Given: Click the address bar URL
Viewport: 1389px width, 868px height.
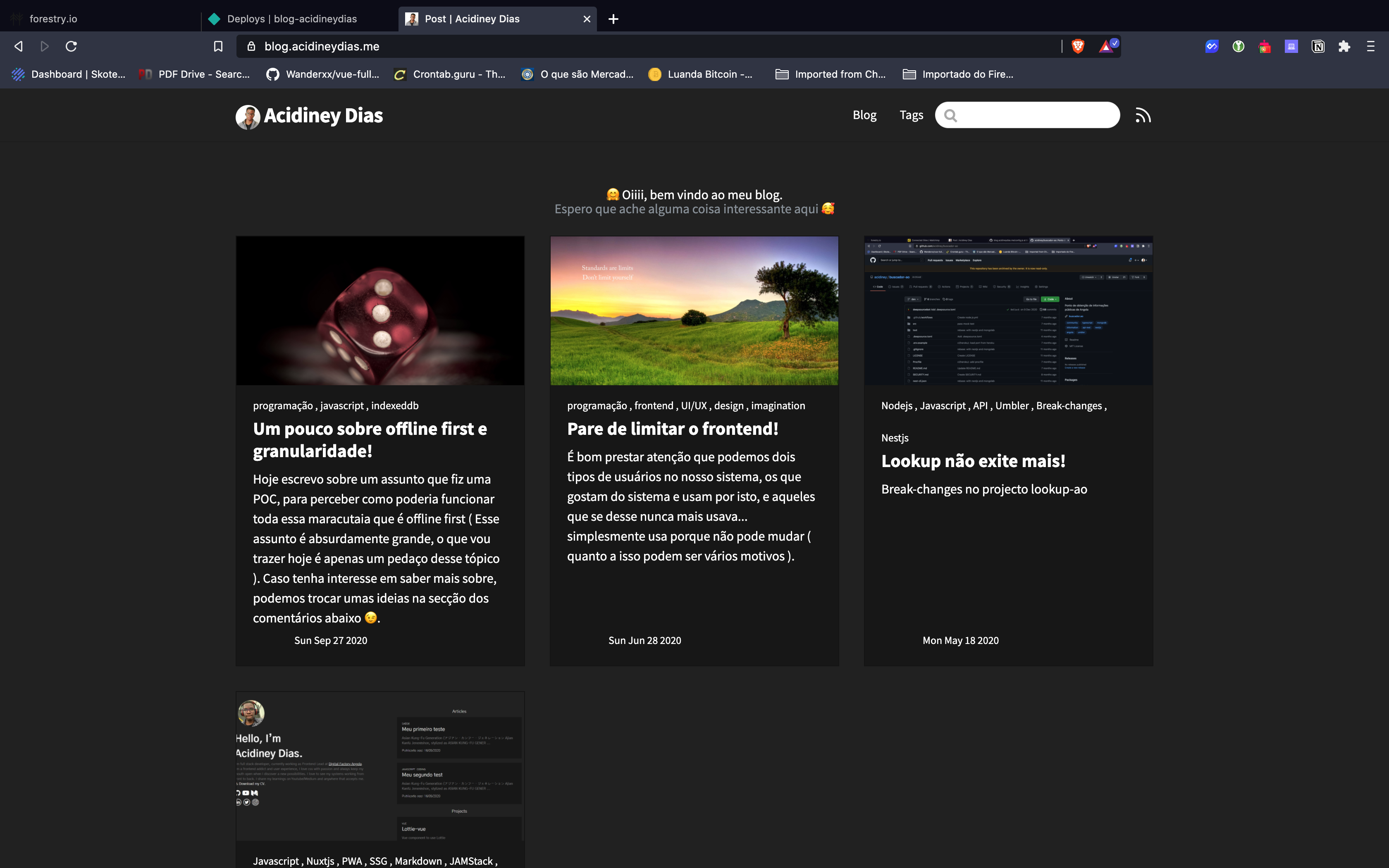Looking at the screenshot, I should 322,46.
